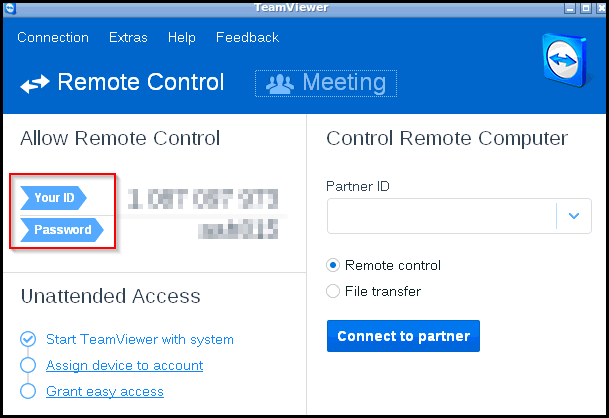Click the TeamViewer logo in the header

coord(566,60)
